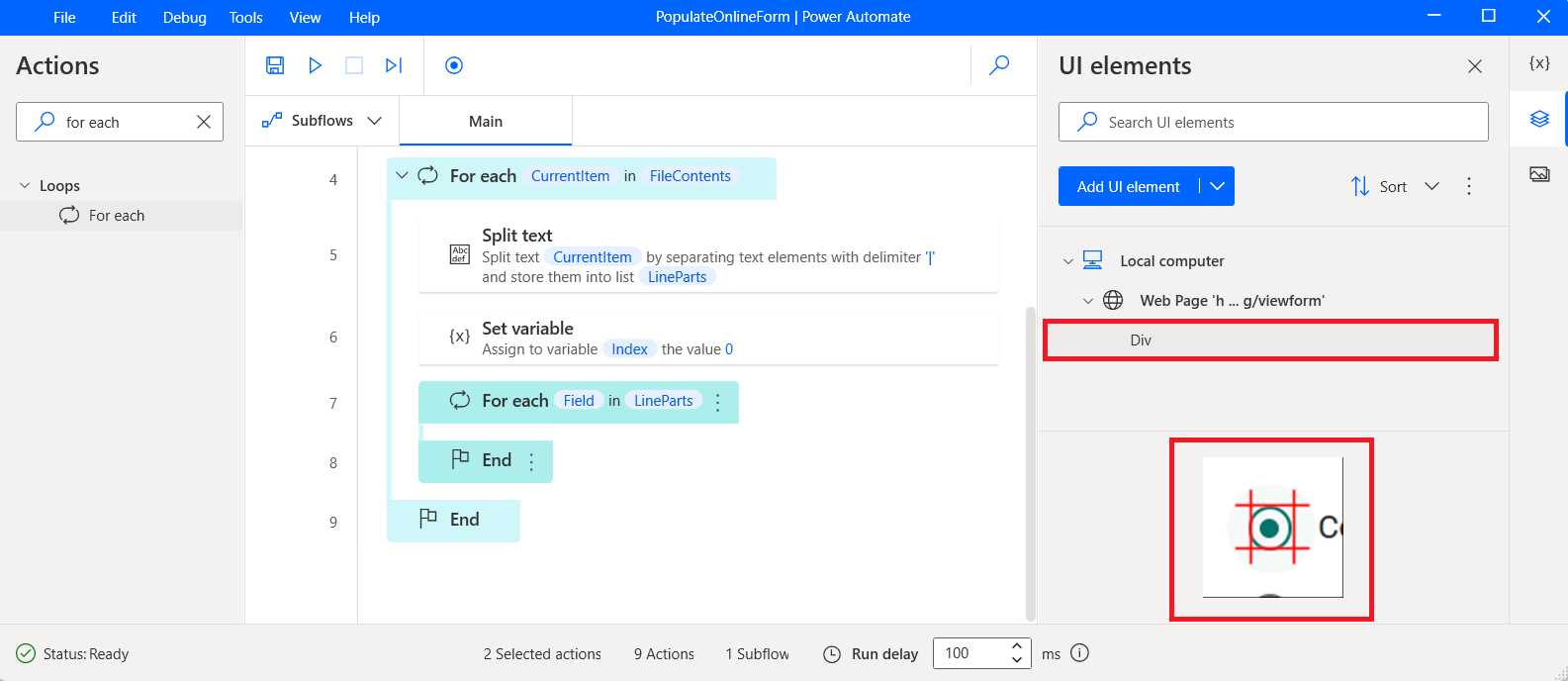Click the loop icon of For each CurrentItem
Screen dimensions: 1568x681
coord(427,175)
